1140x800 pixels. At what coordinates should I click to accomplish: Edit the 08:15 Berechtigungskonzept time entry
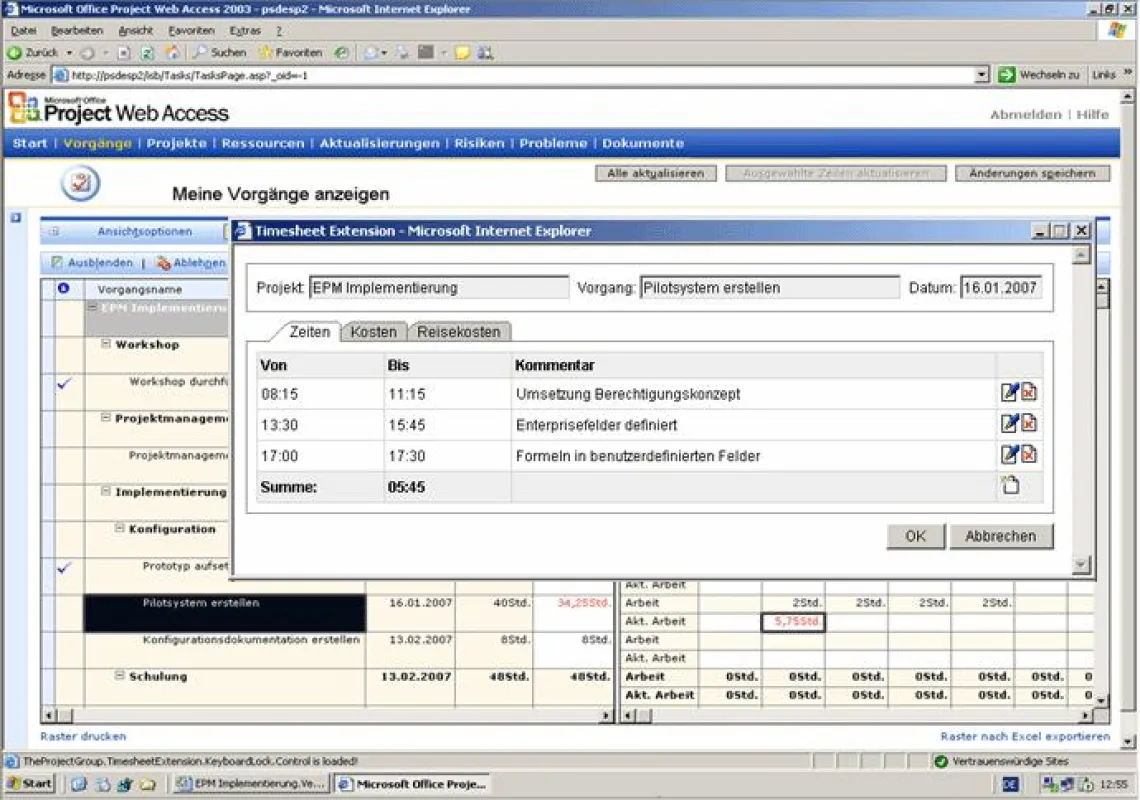click(1008, 393)
